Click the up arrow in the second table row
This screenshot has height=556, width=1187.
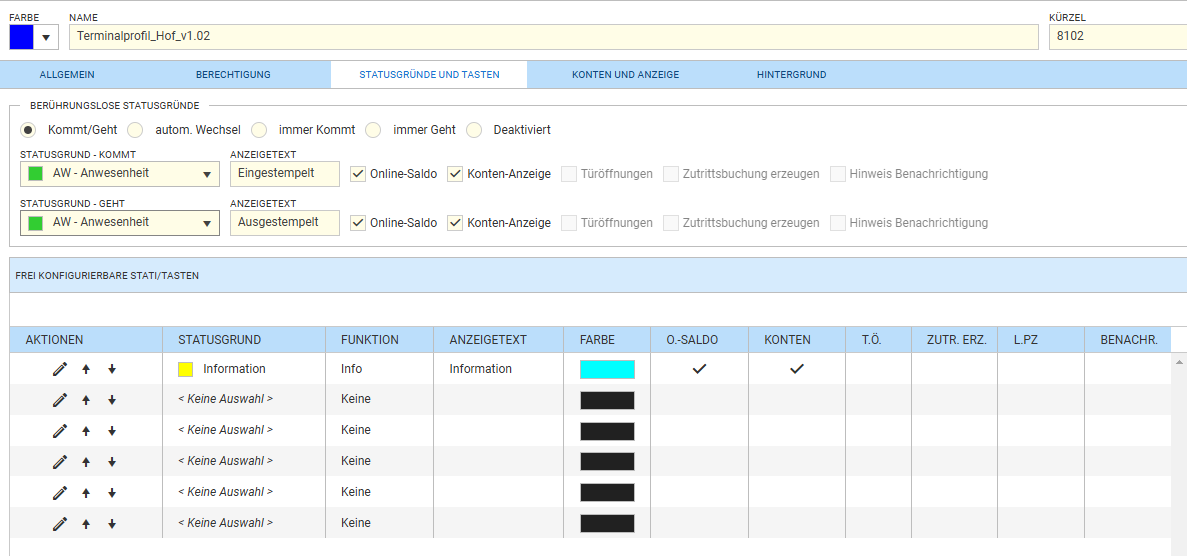click(x=86, y=400)
